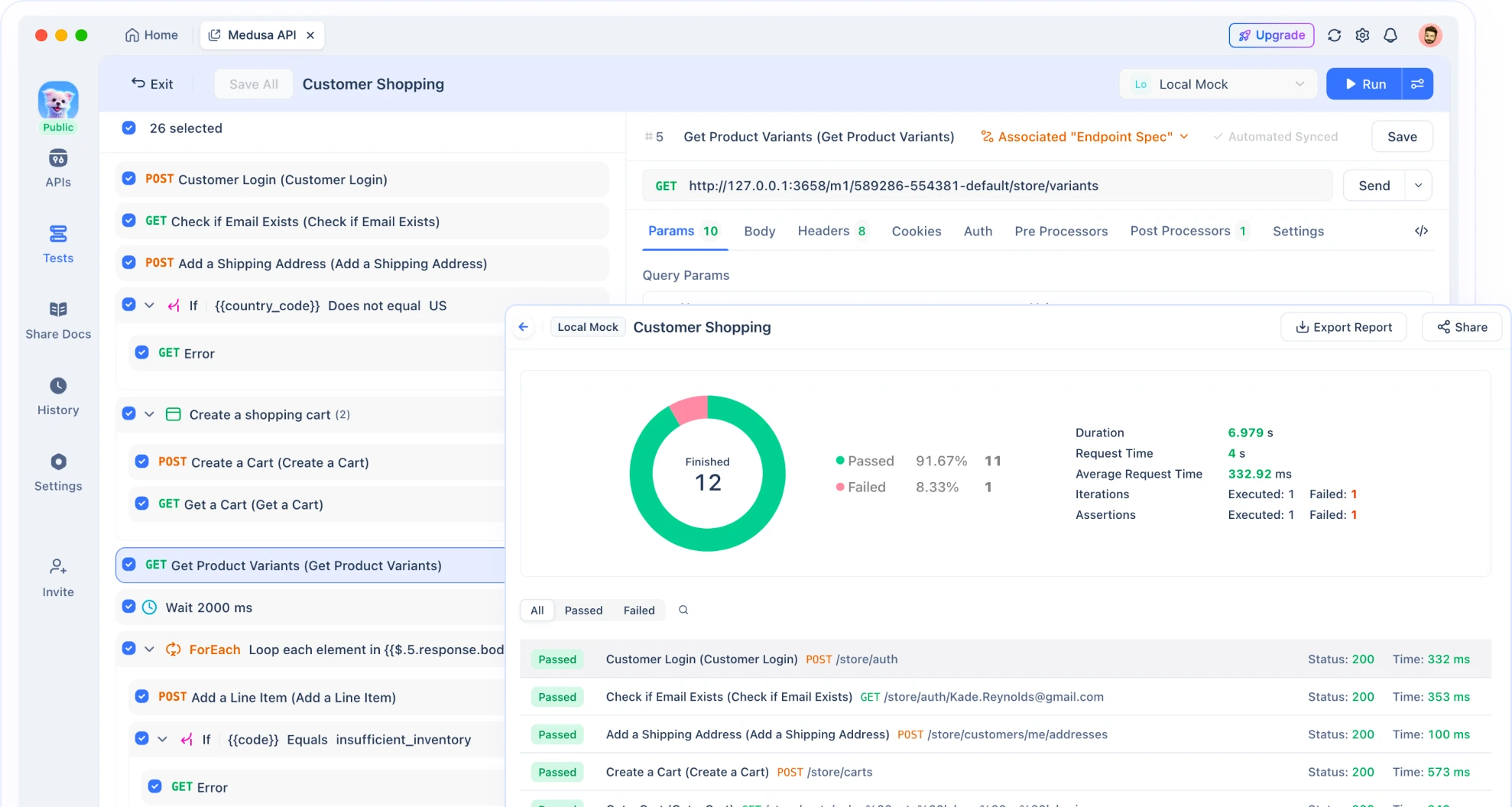Click the Export Report button
The image size is (1512, 807).
(1343, 327)
